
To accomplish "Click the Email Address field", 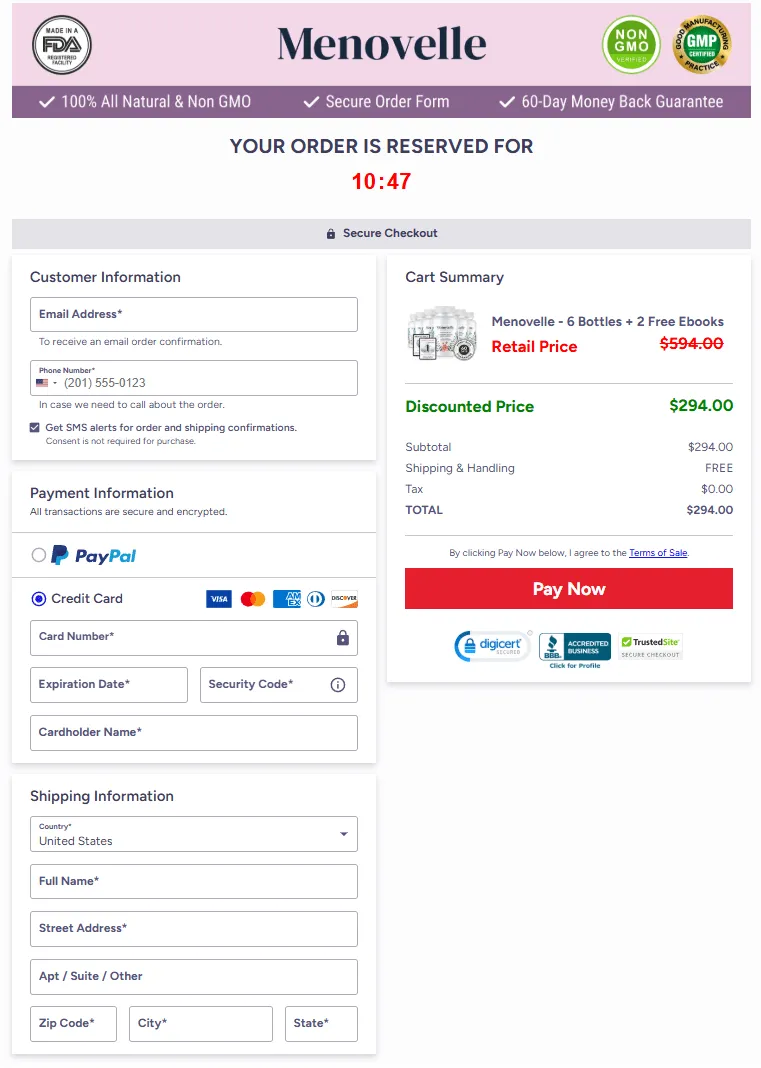I will click(194, 314).
